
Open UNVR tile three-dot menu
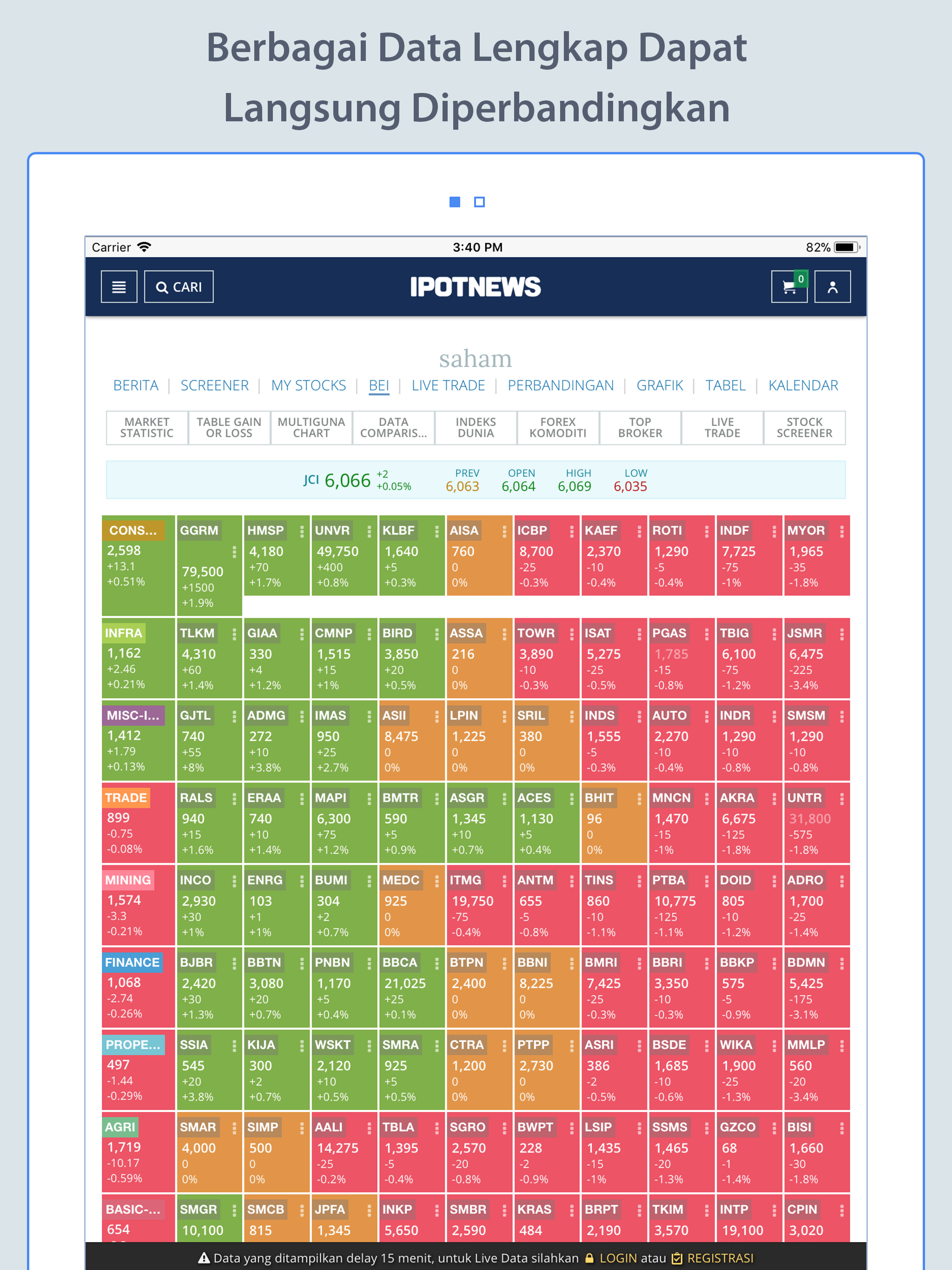coord(369,532)
